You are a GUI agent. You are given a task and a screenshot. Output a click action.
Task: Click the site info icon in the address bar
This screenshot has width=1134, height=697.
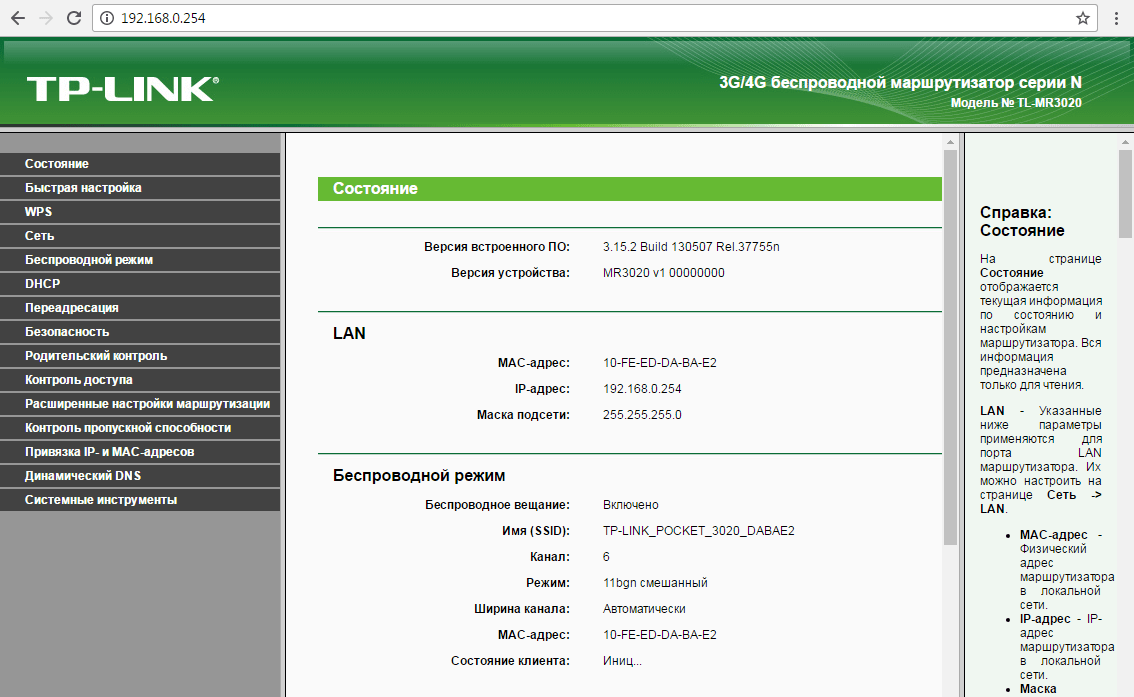click(107, 18)
